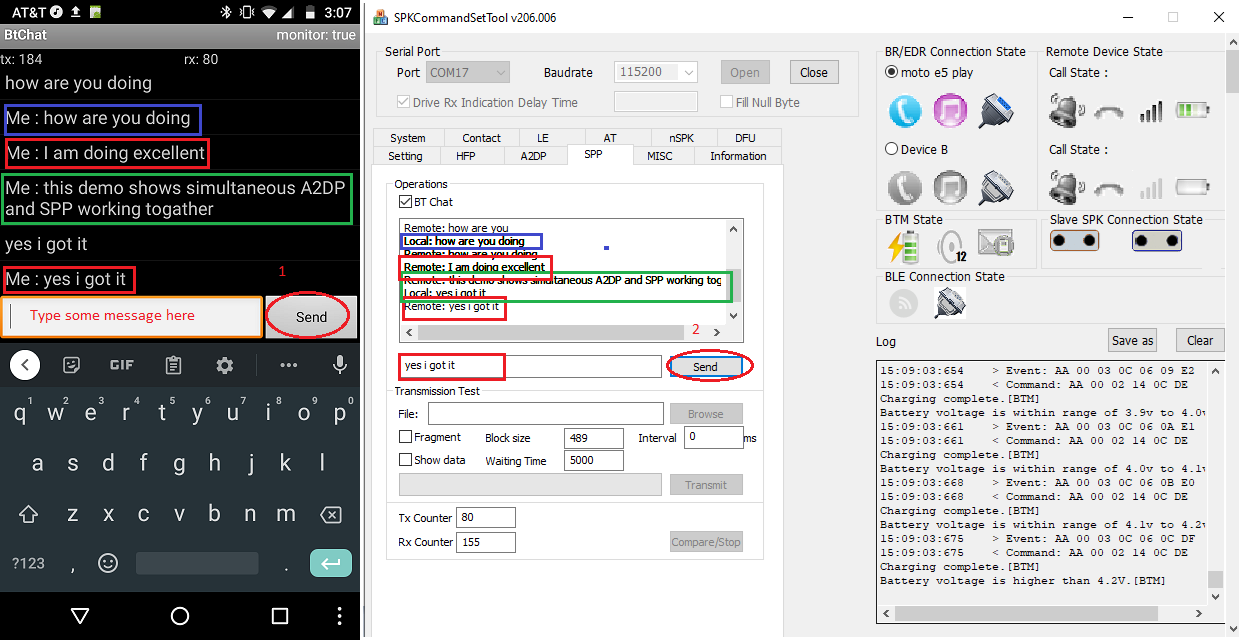Click the Close serial port button

(x=813, y=72)
